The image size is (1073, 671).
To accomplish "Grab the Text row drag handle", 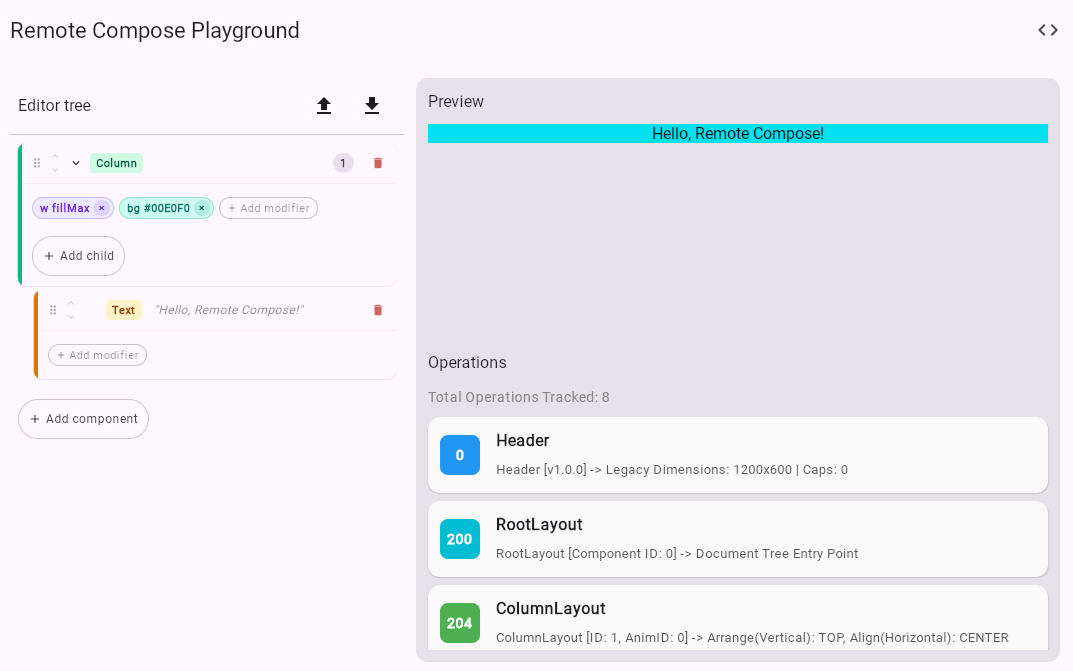I will point(53,310).
